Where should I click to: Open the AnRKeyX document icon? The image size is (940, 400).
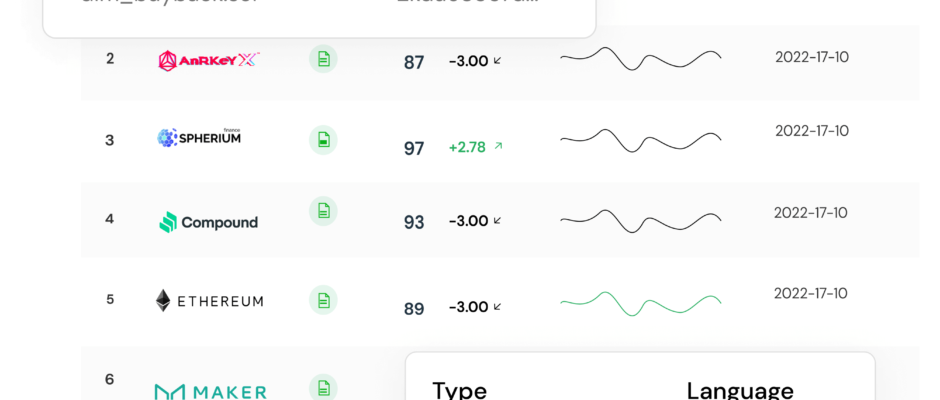click(323, 59)
